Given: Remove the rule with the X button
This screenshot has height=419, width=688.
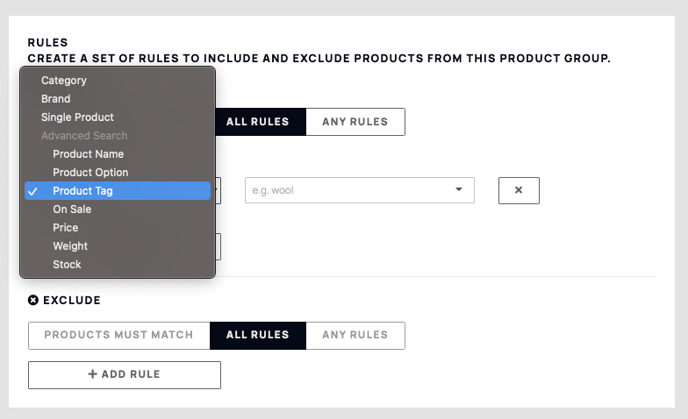Looking at the screenshot, I should tap(519, 190).
